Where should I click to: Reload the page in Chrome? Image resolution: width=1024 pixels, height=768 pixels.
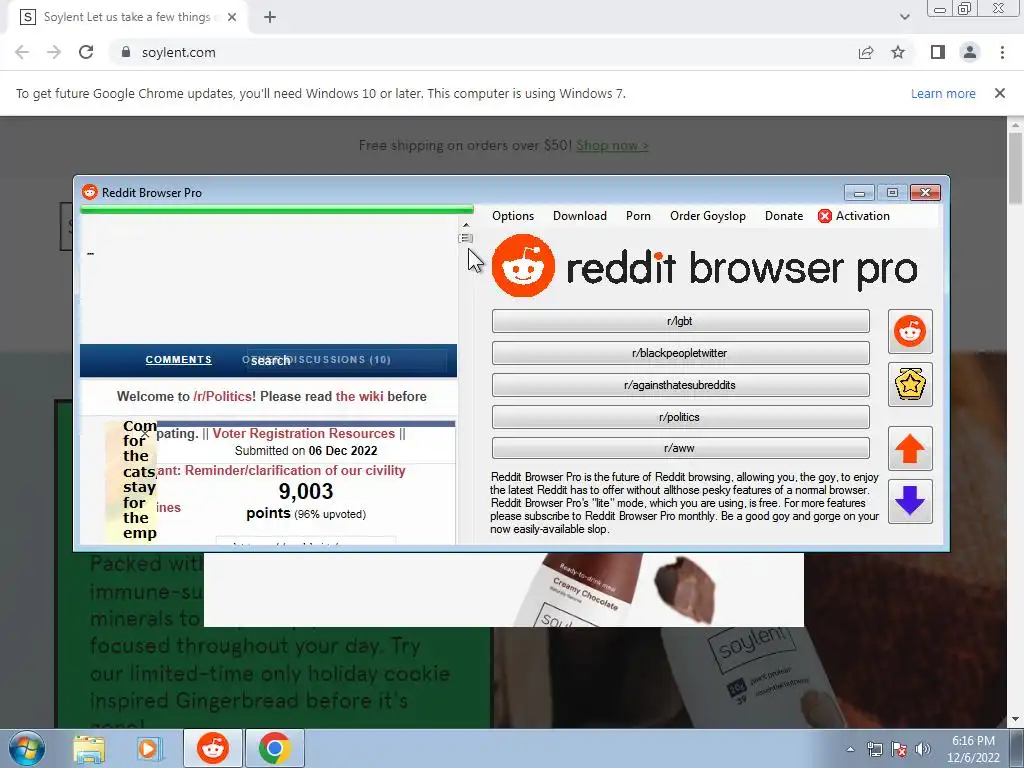86,52
